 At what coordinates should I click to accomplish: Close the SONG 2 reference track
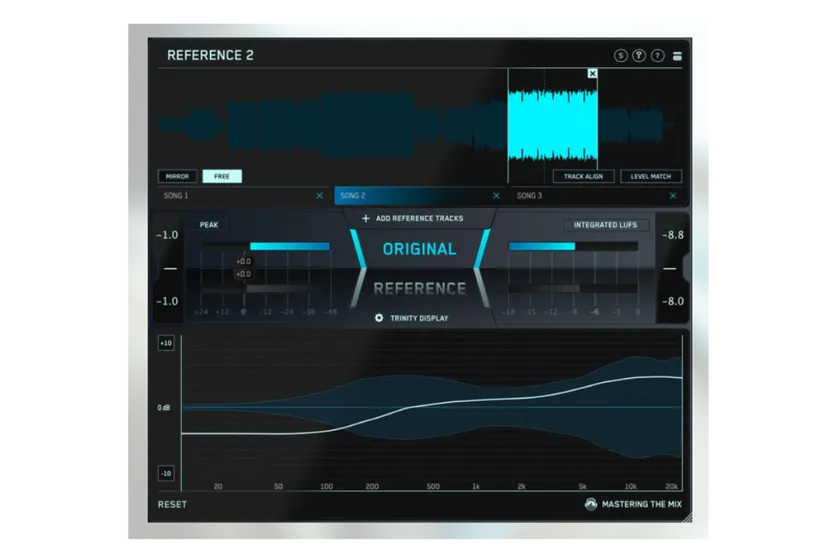click(x=496, y=196)
